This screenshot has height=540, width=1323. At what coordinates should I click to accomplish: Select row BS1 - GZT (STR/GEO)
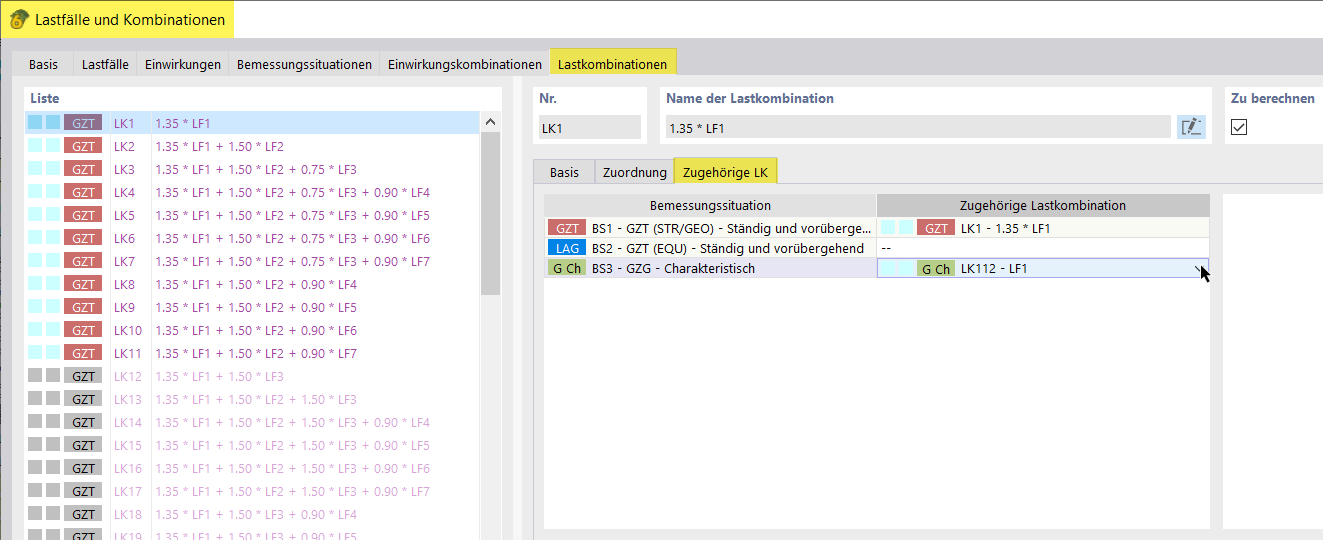(x=710, y=228)
